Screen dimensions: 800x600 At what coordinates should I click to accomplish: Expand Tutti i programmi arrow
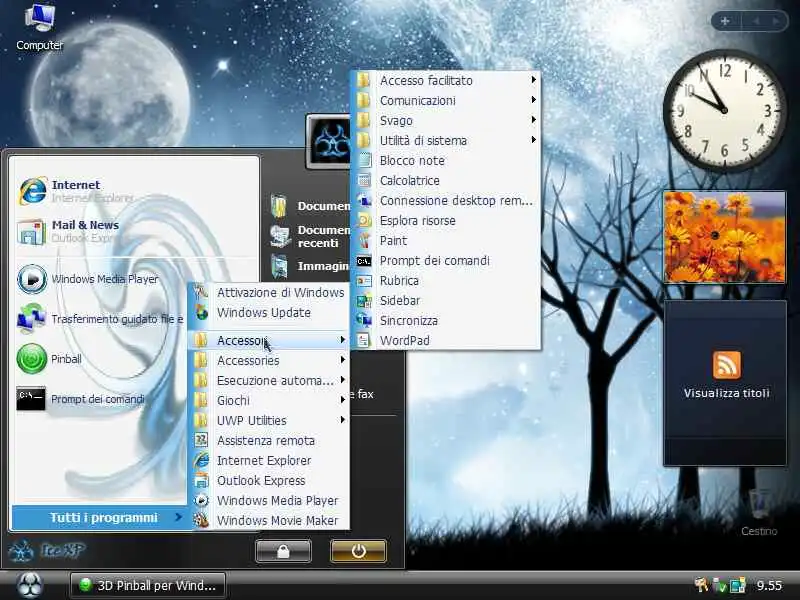[178, 517]
